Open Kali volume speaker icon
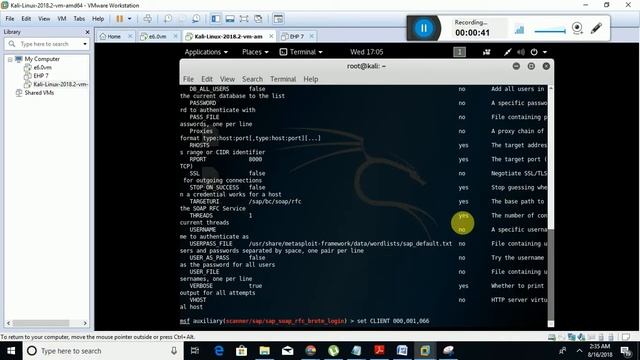This screenshot has width=640, height=360. (x=521, y=52)
